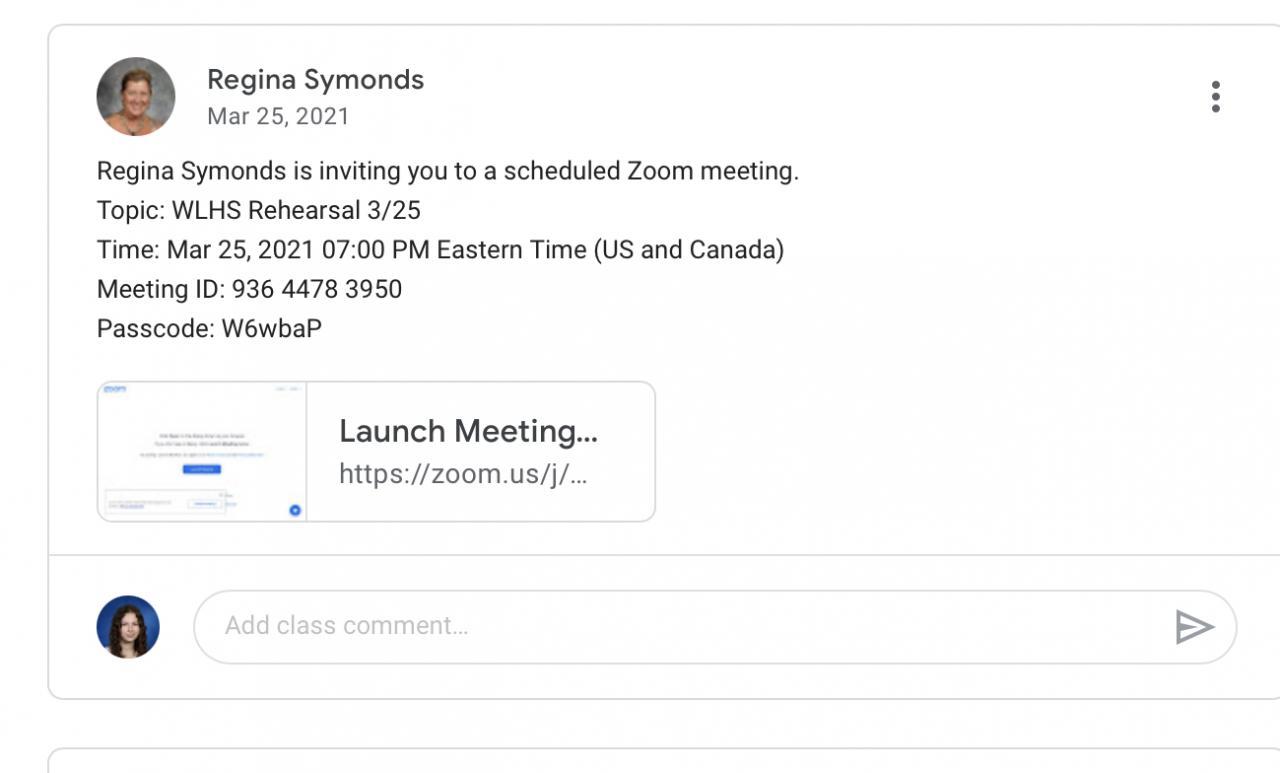Click the student avatar beside comment box
The image size is (1280, 773).
pyautogui.click(x=128, y=627)
